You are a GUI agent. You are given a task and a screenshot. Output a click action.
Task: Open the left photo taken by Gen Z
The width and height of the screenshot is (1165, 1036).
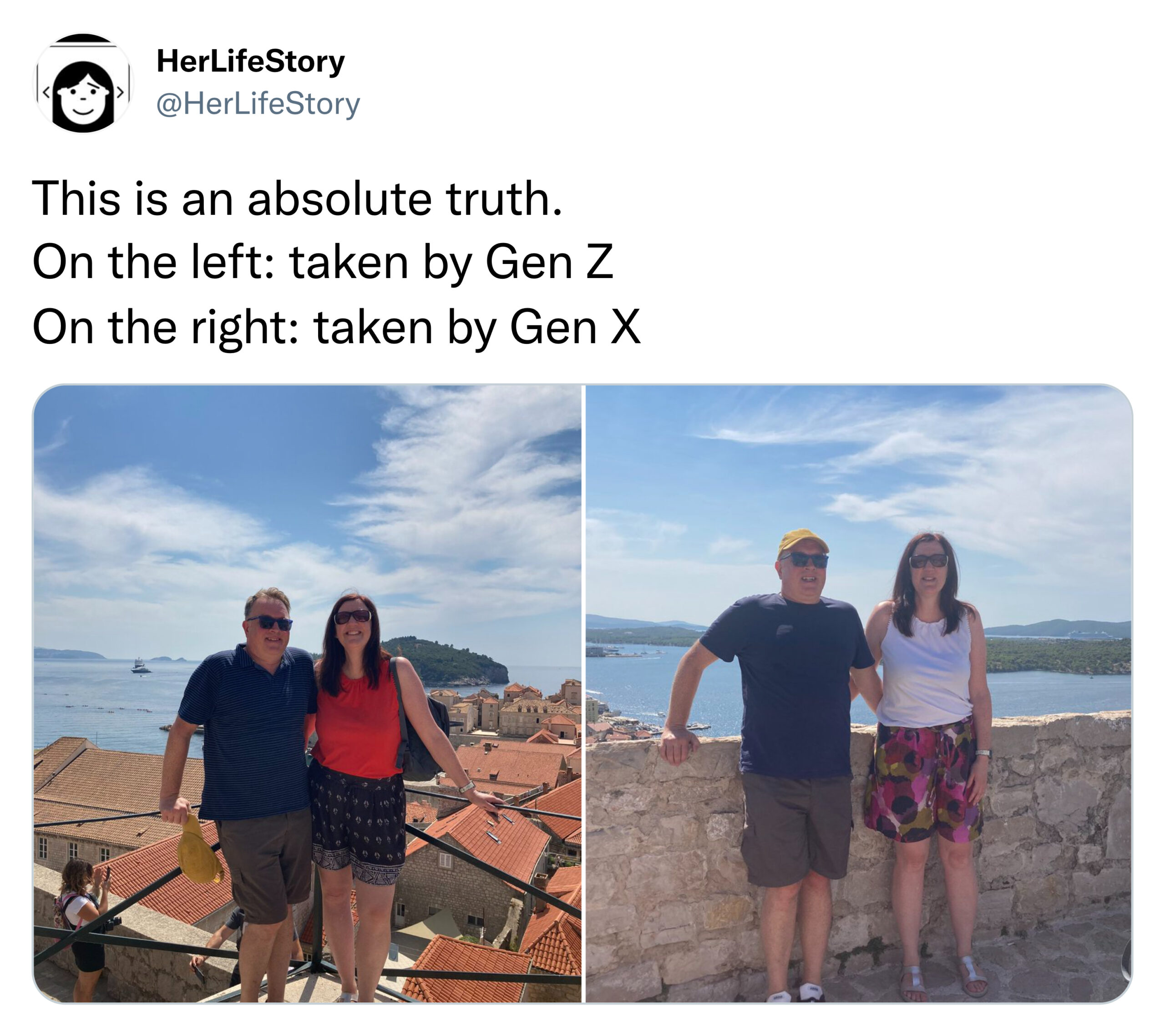pyautogui.click(x=307, y=693)
